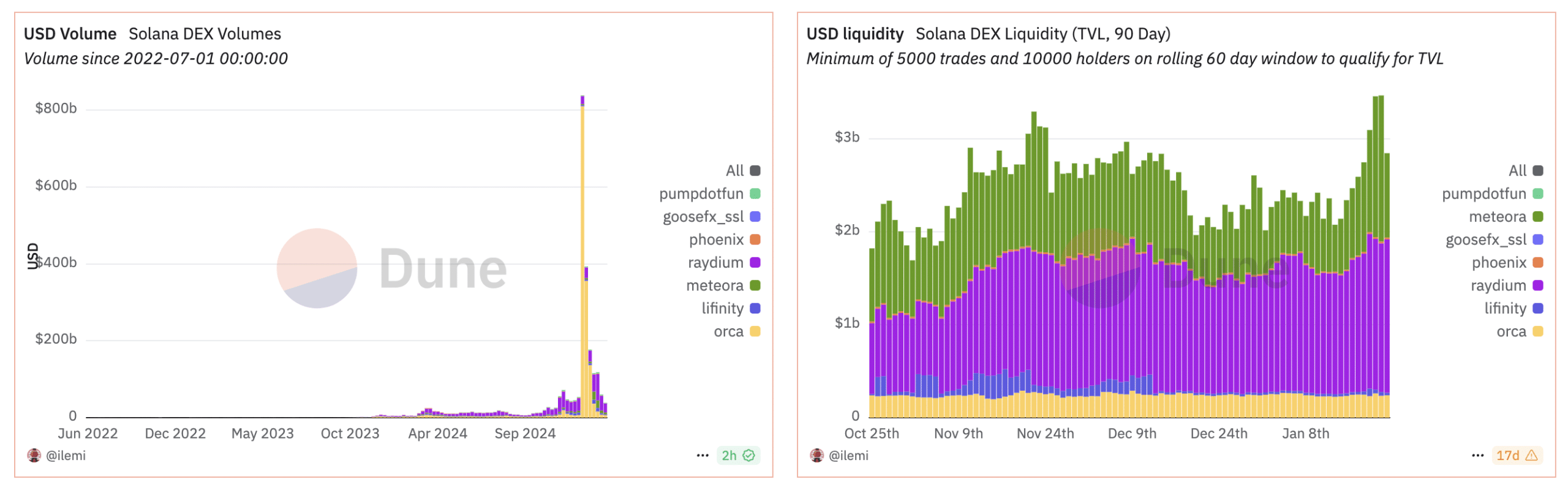Open the volume chart's three-dot menu

click(702, 455)
